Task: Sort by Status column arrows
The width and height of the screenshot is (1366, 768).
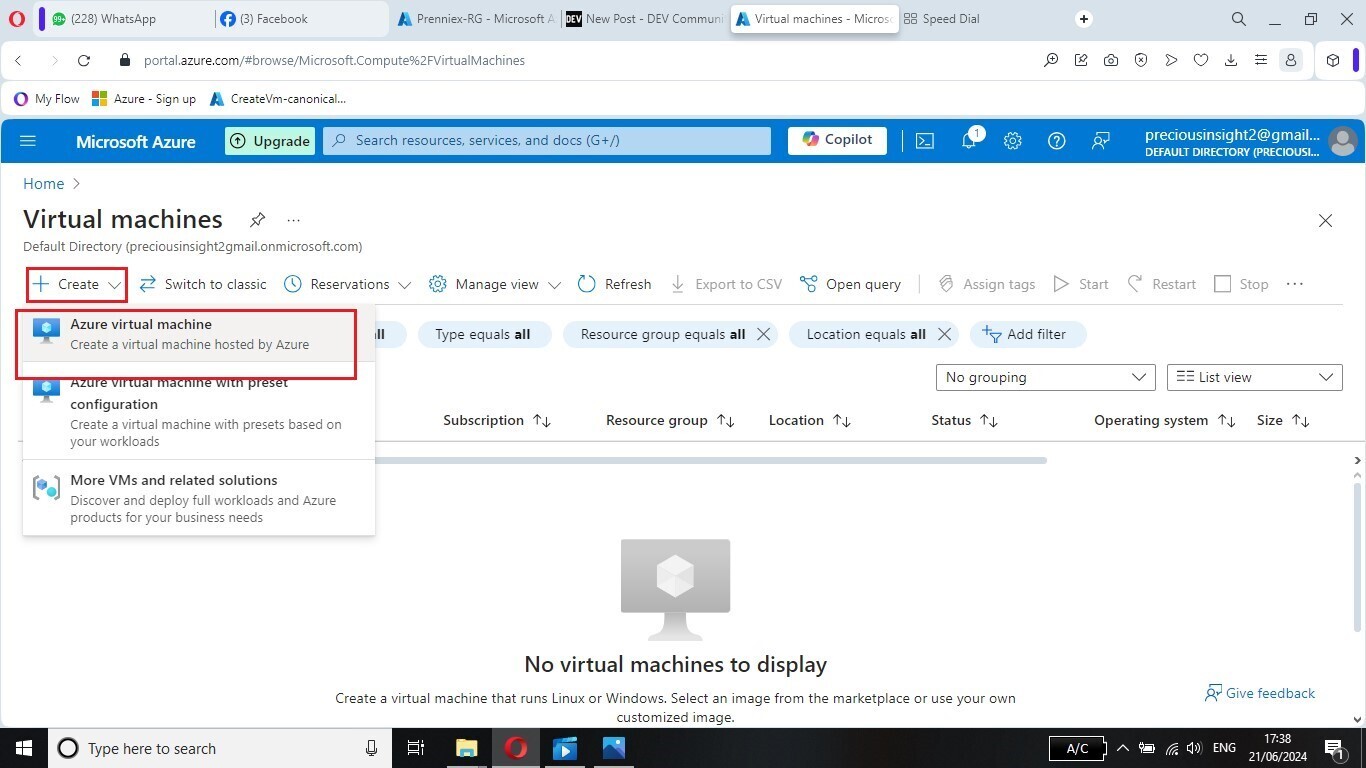Action: tap(989, 421)
